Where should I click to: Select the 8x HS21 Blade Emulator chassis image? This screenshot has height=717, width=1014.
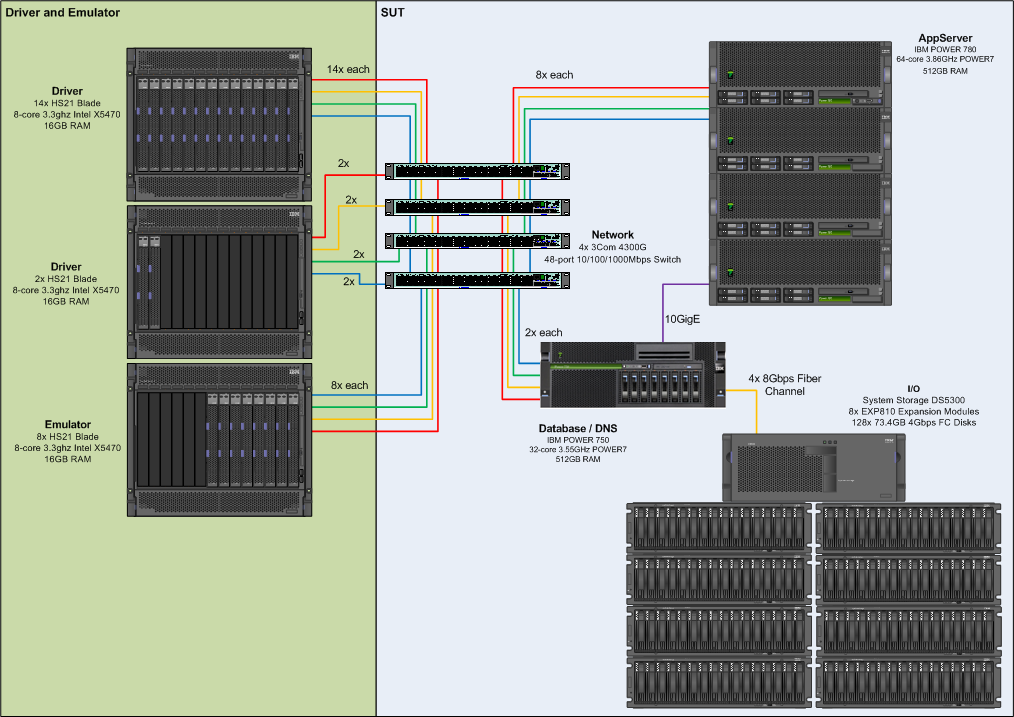(x=217, y=440)
